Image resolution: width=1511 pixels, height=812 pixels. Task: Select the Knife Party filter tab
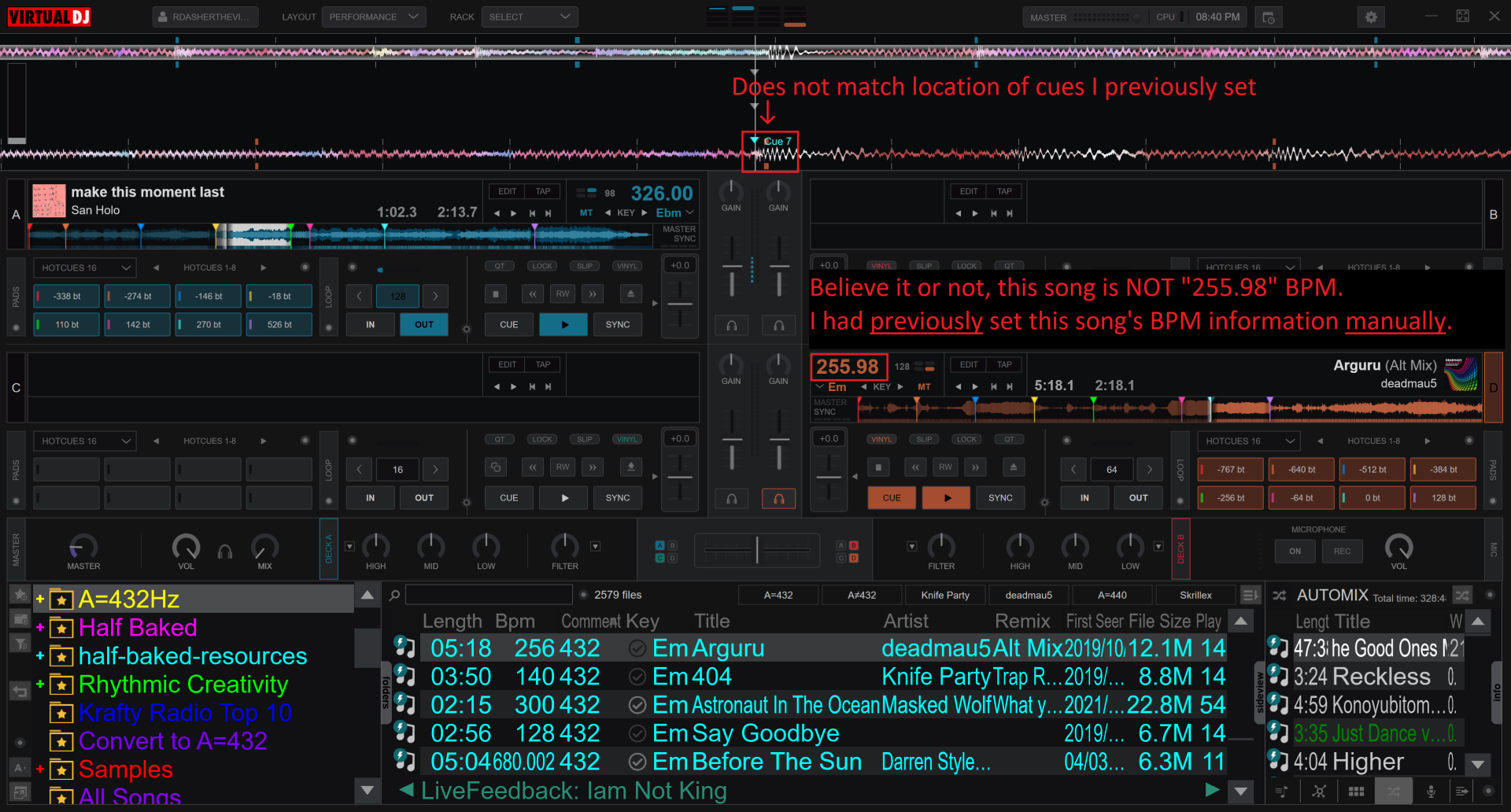945,596
